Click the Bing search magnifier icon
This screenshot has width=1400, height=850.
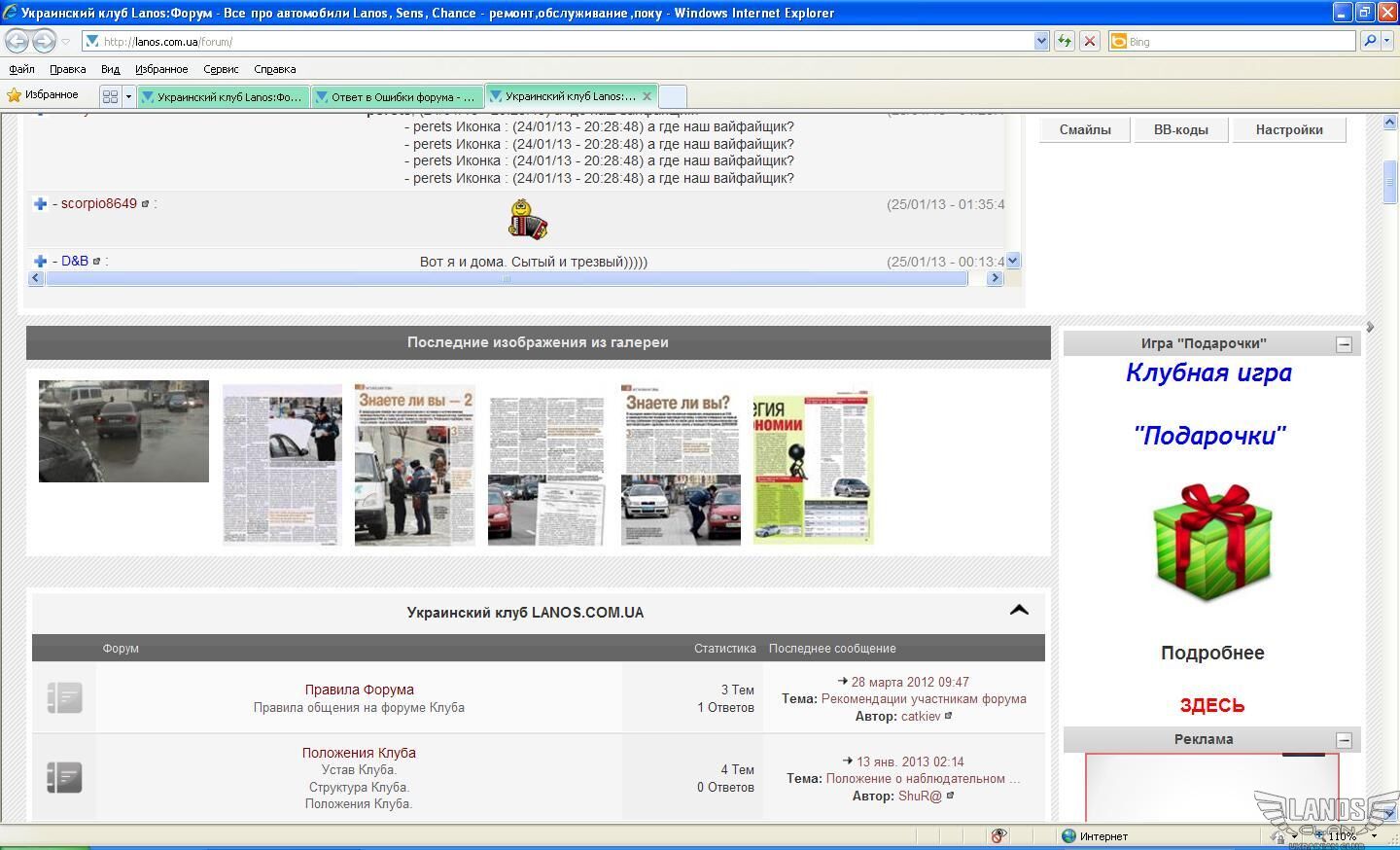click(1369, 41)
